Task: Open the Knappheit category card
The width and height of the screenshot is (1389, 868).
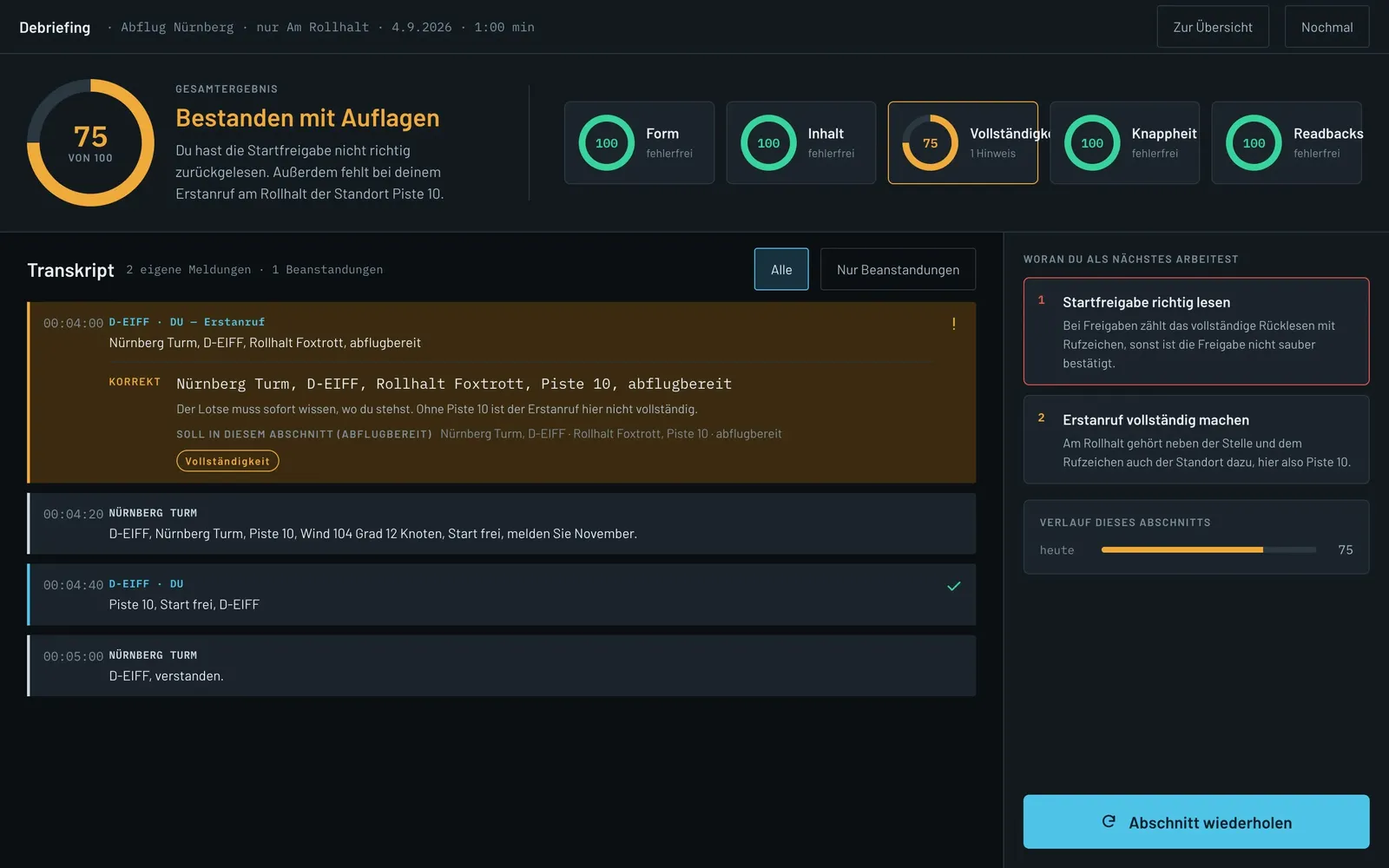Action: coord(1124,143)
